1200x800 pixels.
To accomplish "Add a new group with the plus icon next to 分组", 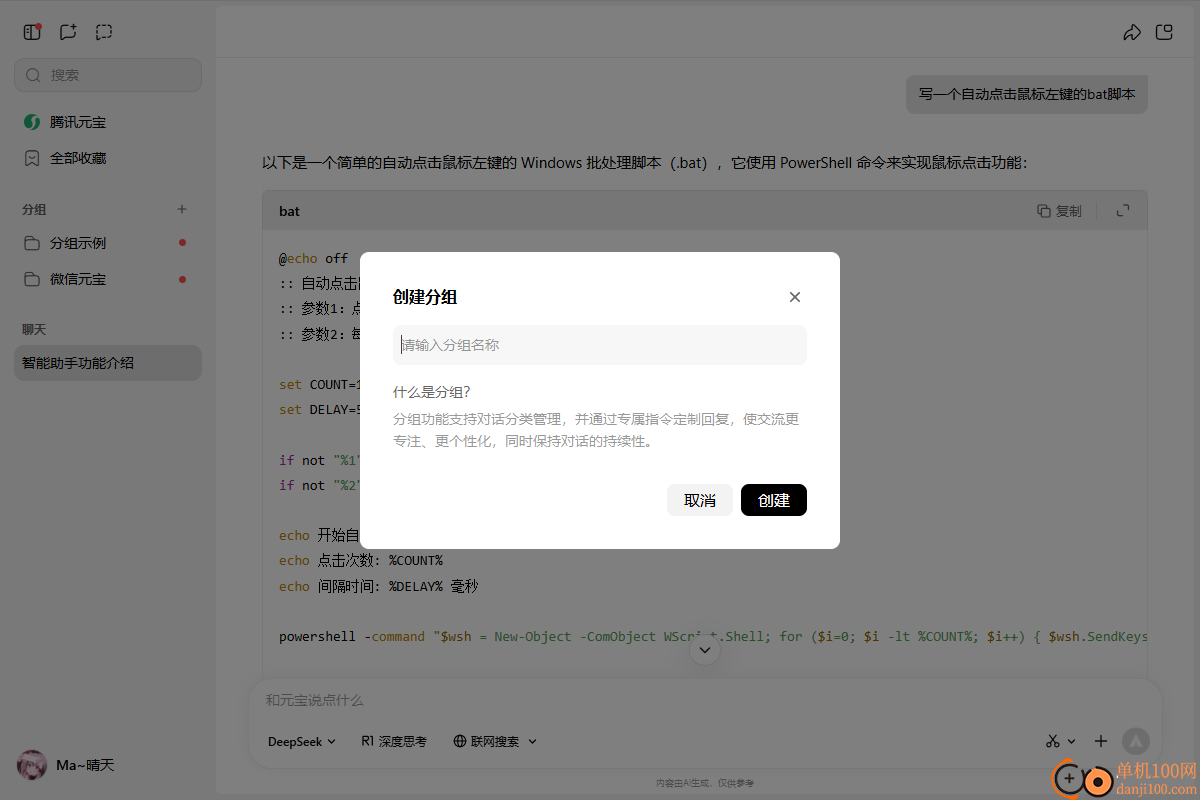I will coord(182,209).
